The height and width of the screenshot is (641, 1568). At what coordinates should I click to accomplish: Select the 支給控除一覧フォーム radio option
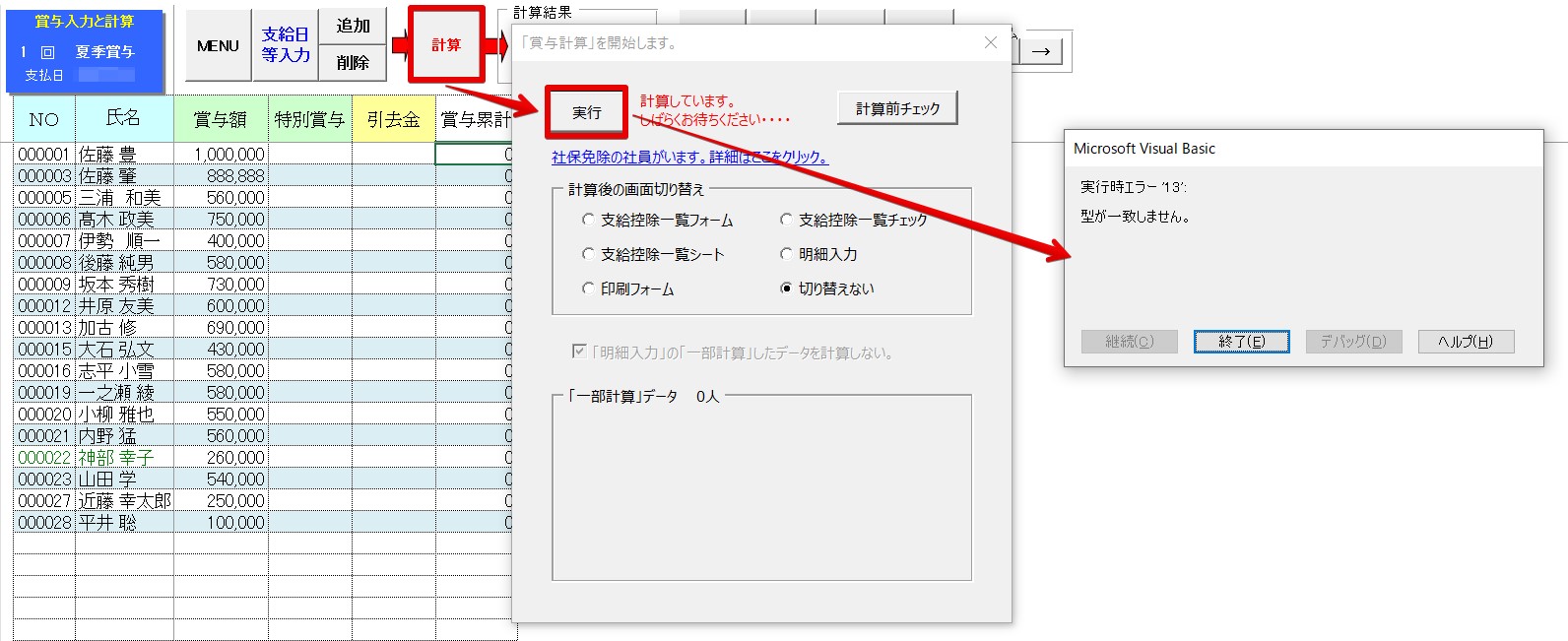[x=589, y=221]
